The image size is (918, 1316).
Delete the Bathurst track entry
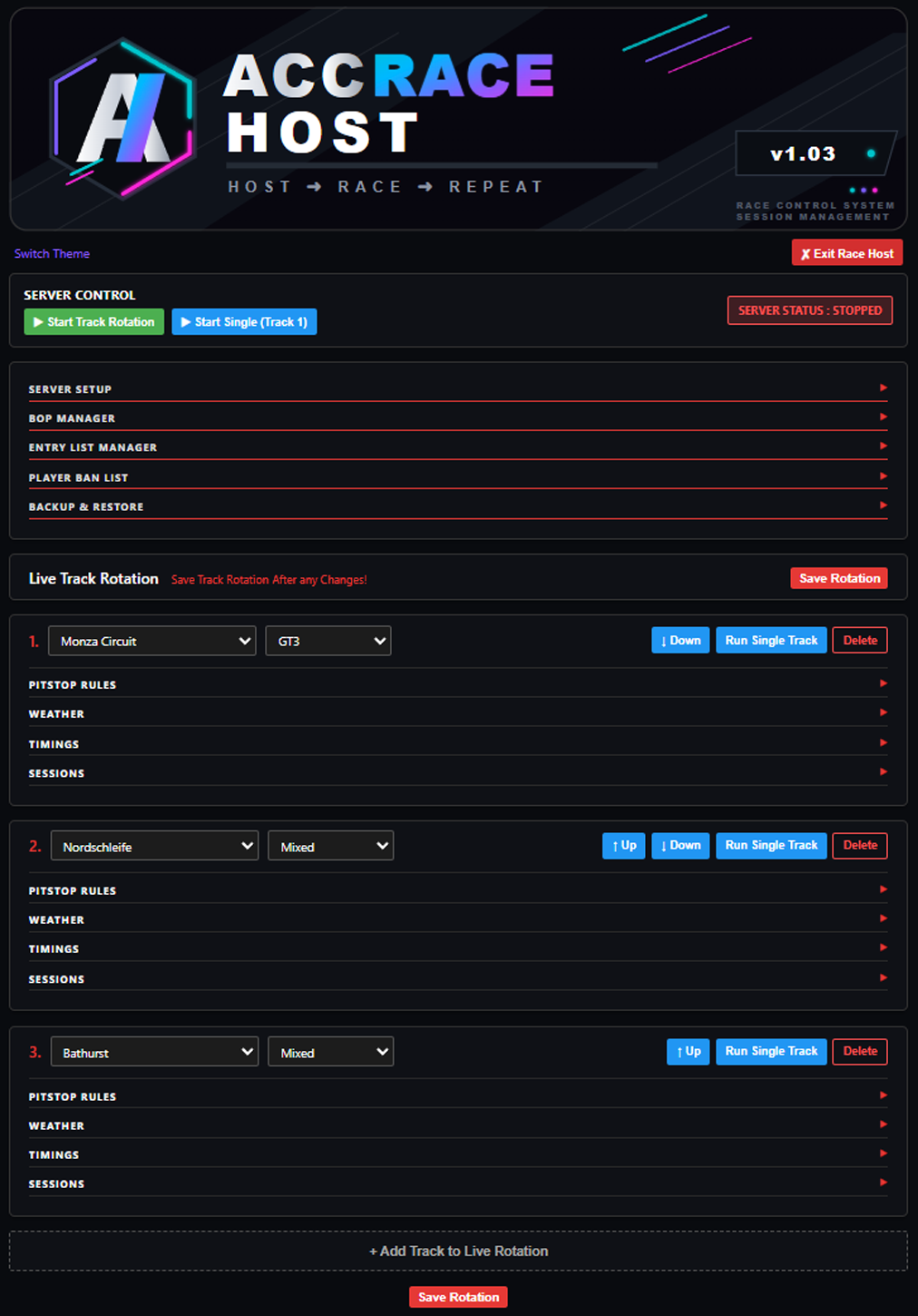(x=860, y=1052)
